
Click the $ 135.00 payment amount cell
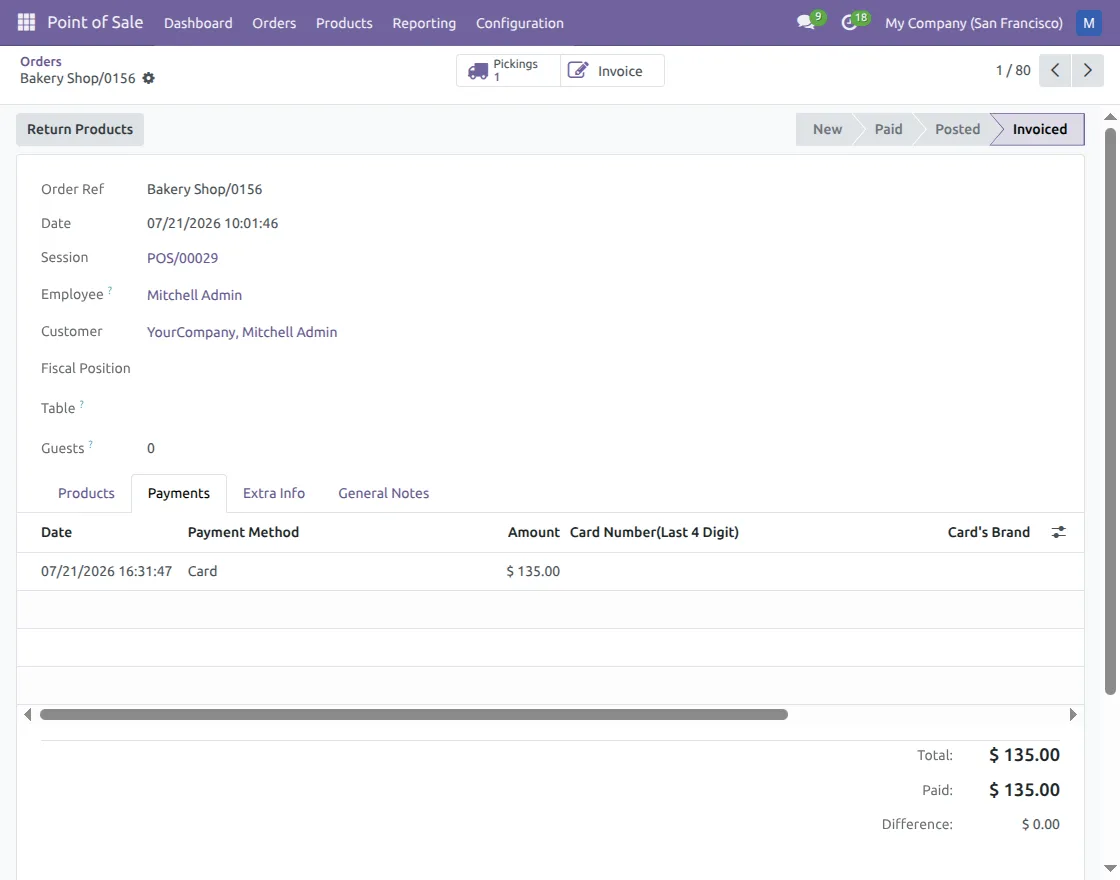[x=533, y=571]
